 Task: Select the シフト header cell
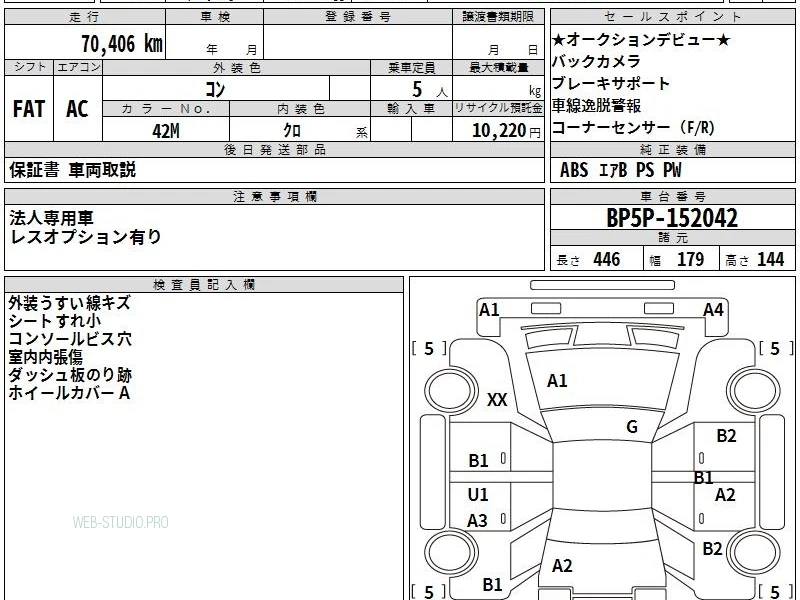point(29,67)
